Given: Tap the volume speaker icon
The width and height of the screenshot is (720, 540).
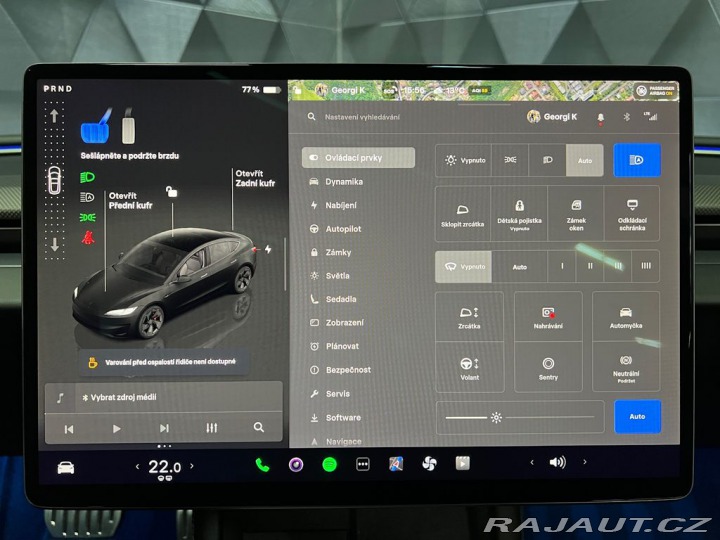Looking at the screenshot, I should tap(557, 462).
